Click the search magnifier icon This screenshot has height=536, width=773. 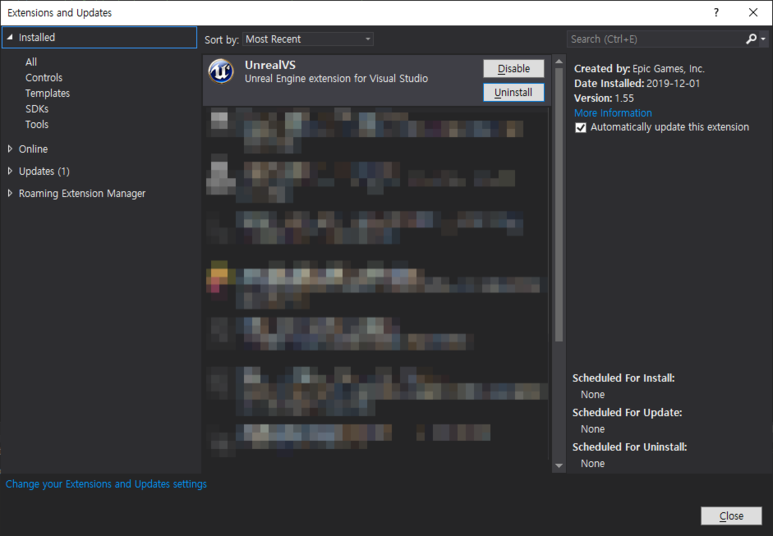click(751, 39)
